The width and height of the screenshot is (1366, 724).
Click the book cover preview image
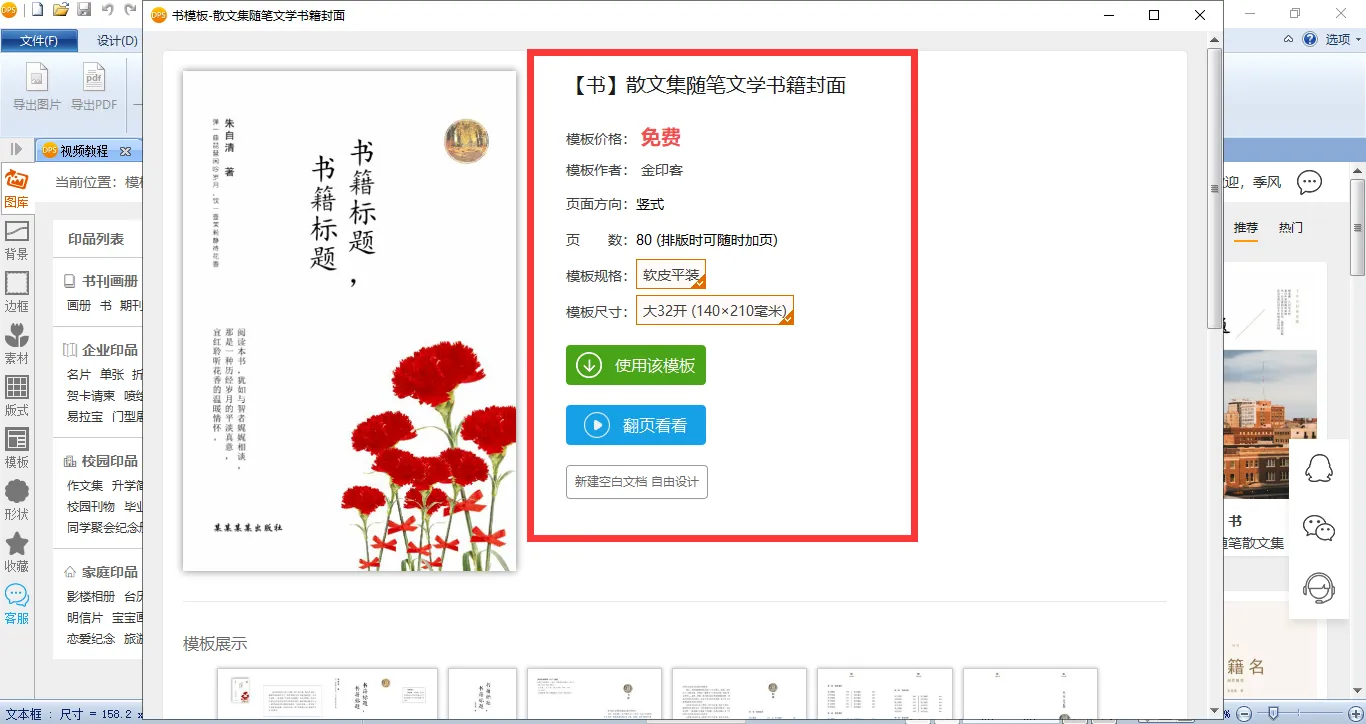[x=350, y=321]
